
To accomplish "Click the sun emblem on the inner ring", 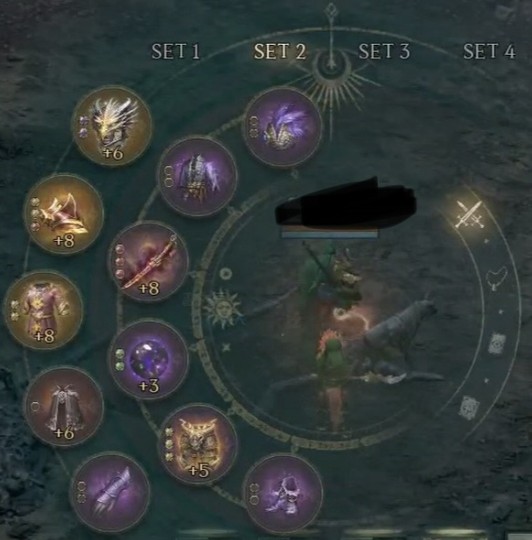I will click(222, 308).
